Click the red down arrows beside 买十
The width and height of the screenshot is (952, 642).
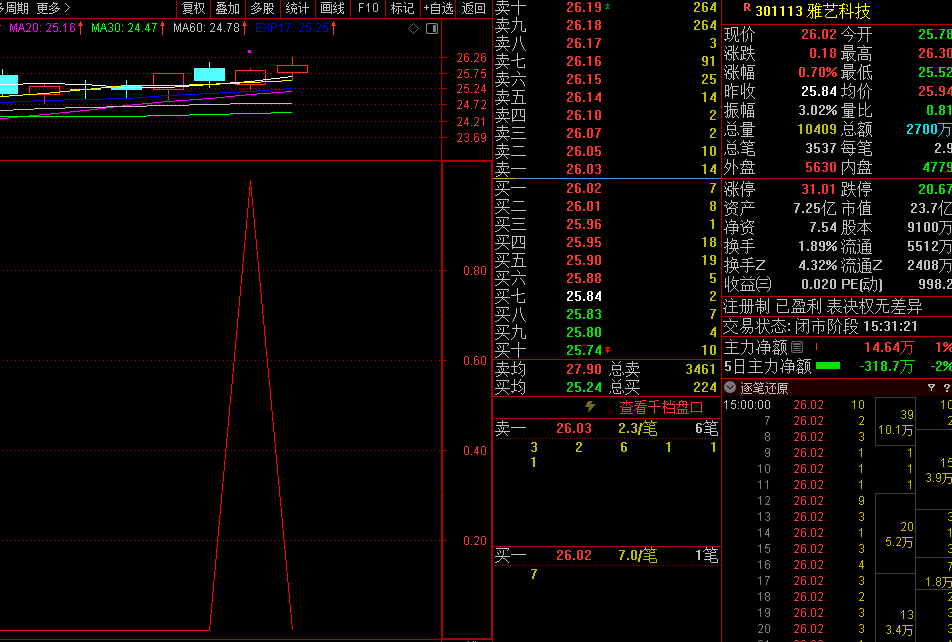click(x=608, y=350)
